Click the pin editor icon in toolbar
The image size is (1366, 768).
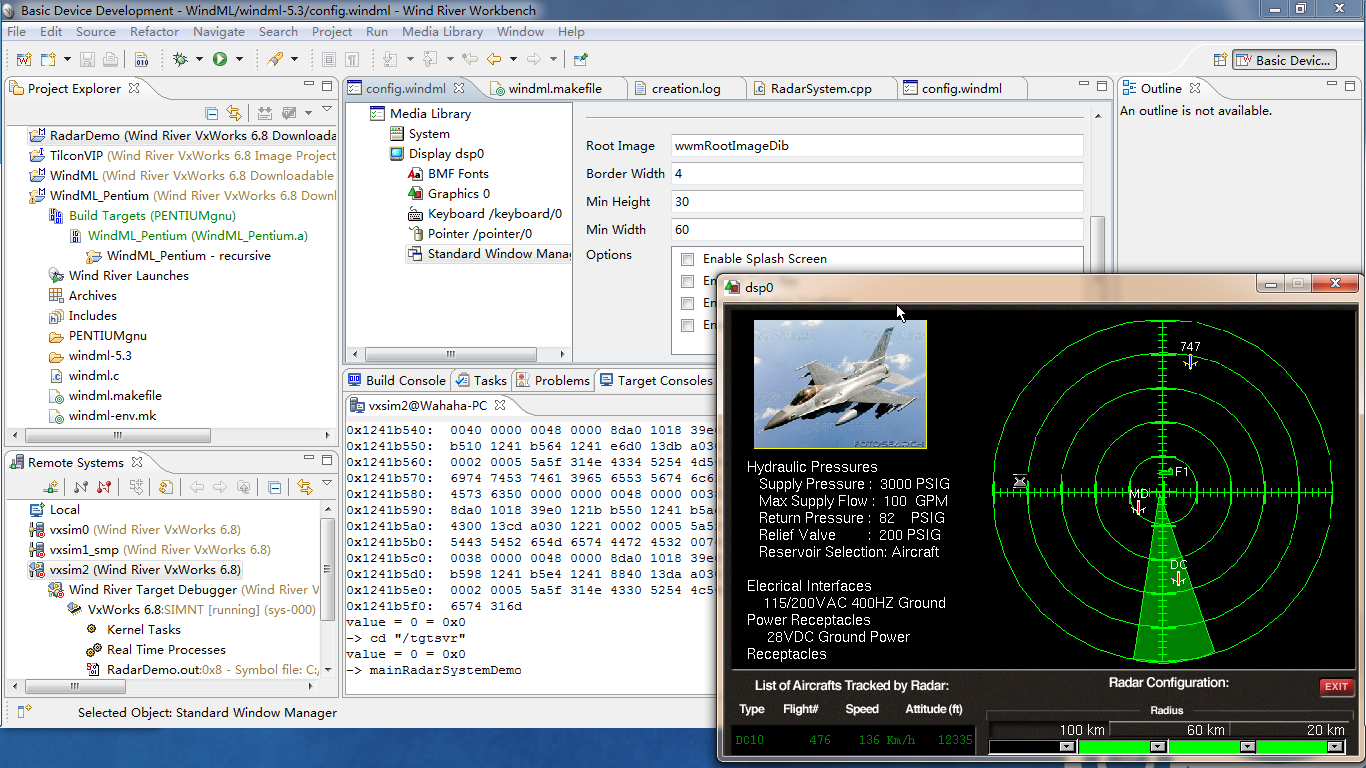[x=581, y=59]
